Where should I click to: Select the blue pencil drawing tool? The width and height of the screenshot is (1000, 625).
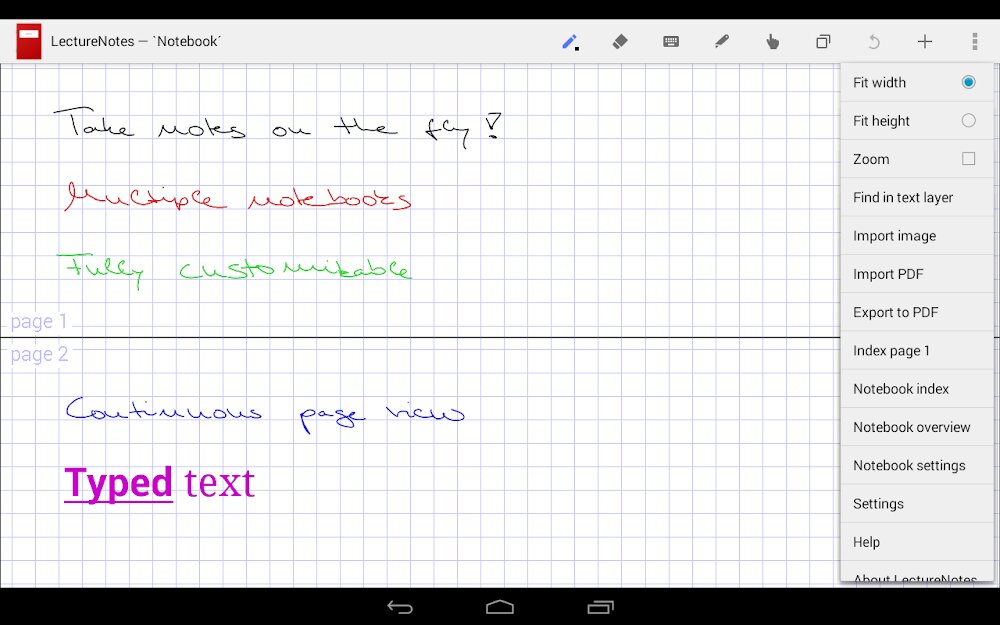pyautogui.click(x=570, y=42)
